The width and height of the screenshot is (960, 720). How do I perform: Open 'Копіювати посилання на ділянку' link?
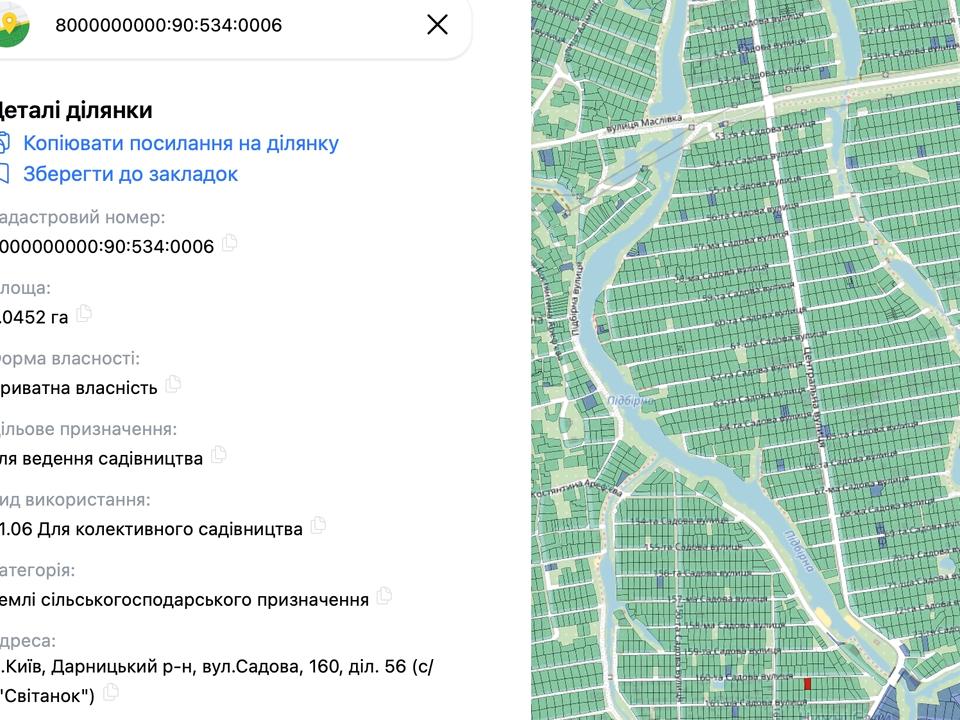pyautogui.click(x=181, y=143)
